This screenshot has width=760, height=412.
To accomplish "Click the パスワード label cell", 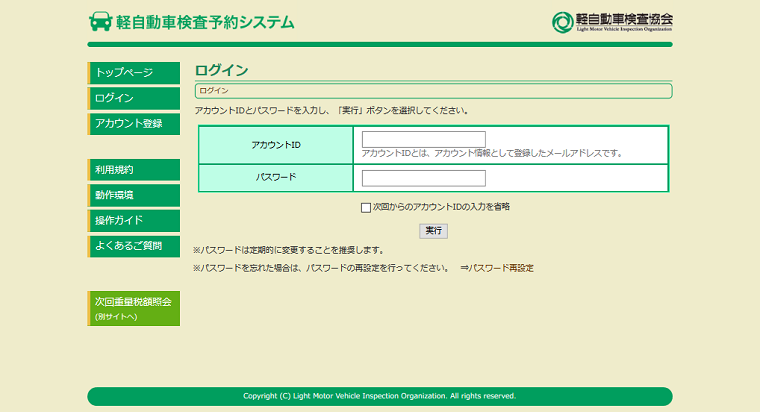I will pyautogui.click(x=276, y=178).
